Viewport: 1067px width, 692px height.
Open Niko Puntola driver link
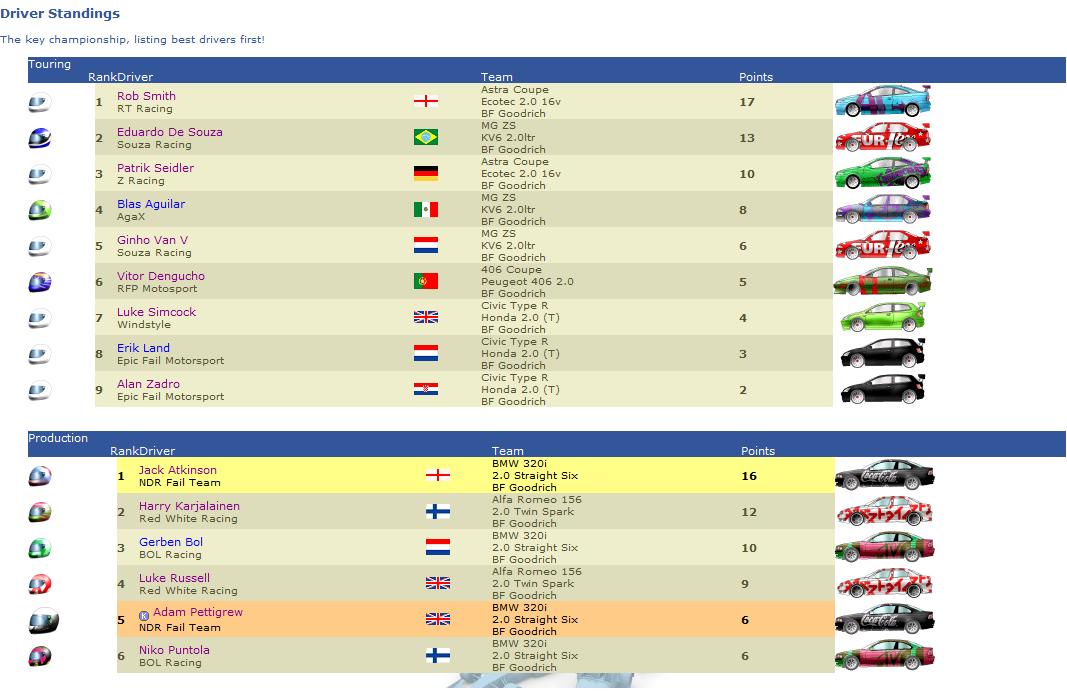[174, 650]
